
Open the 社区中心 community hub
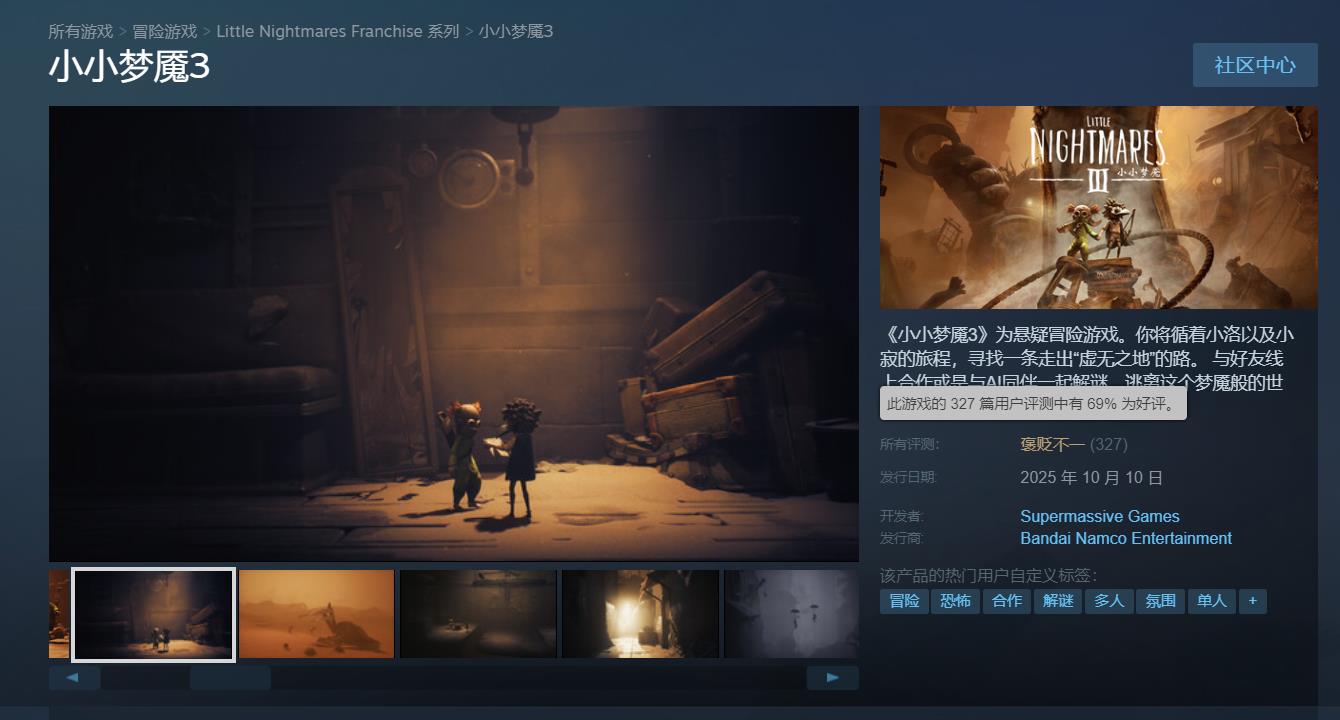click(x=1254, y=65)
